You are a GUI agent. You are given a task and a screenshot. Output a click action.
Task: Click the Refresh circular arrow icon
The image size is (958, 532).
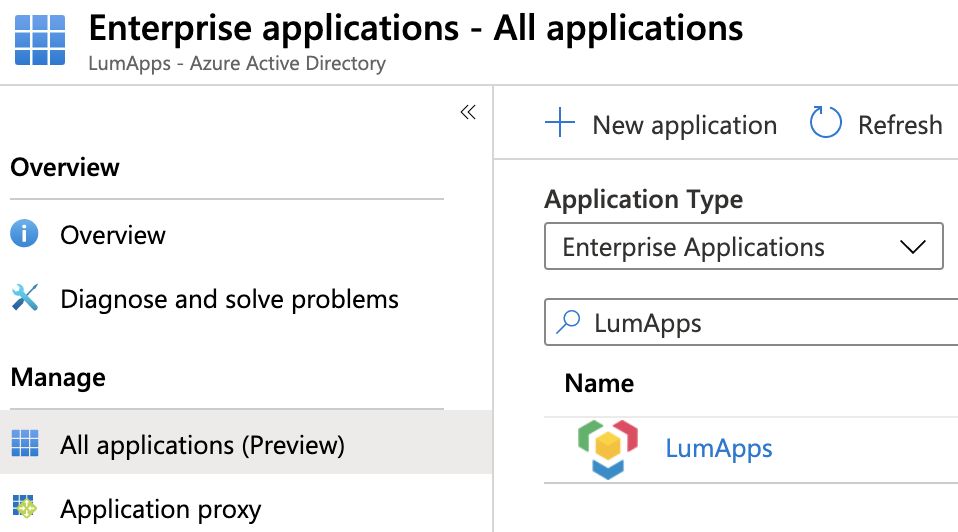825,122
